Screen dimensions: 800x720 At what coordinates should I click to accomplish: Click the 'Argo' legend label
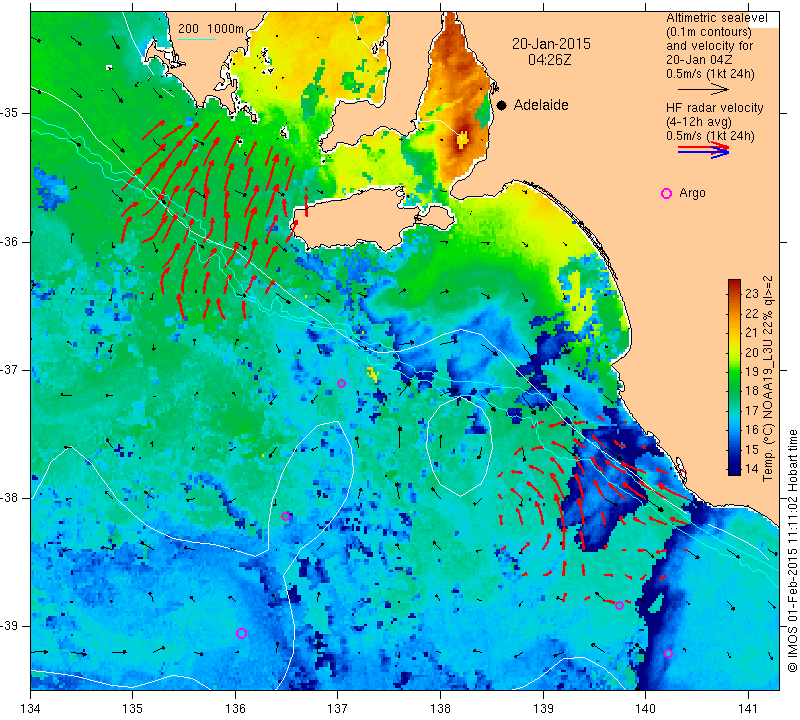pyautogui.click(x=692, y=193)
